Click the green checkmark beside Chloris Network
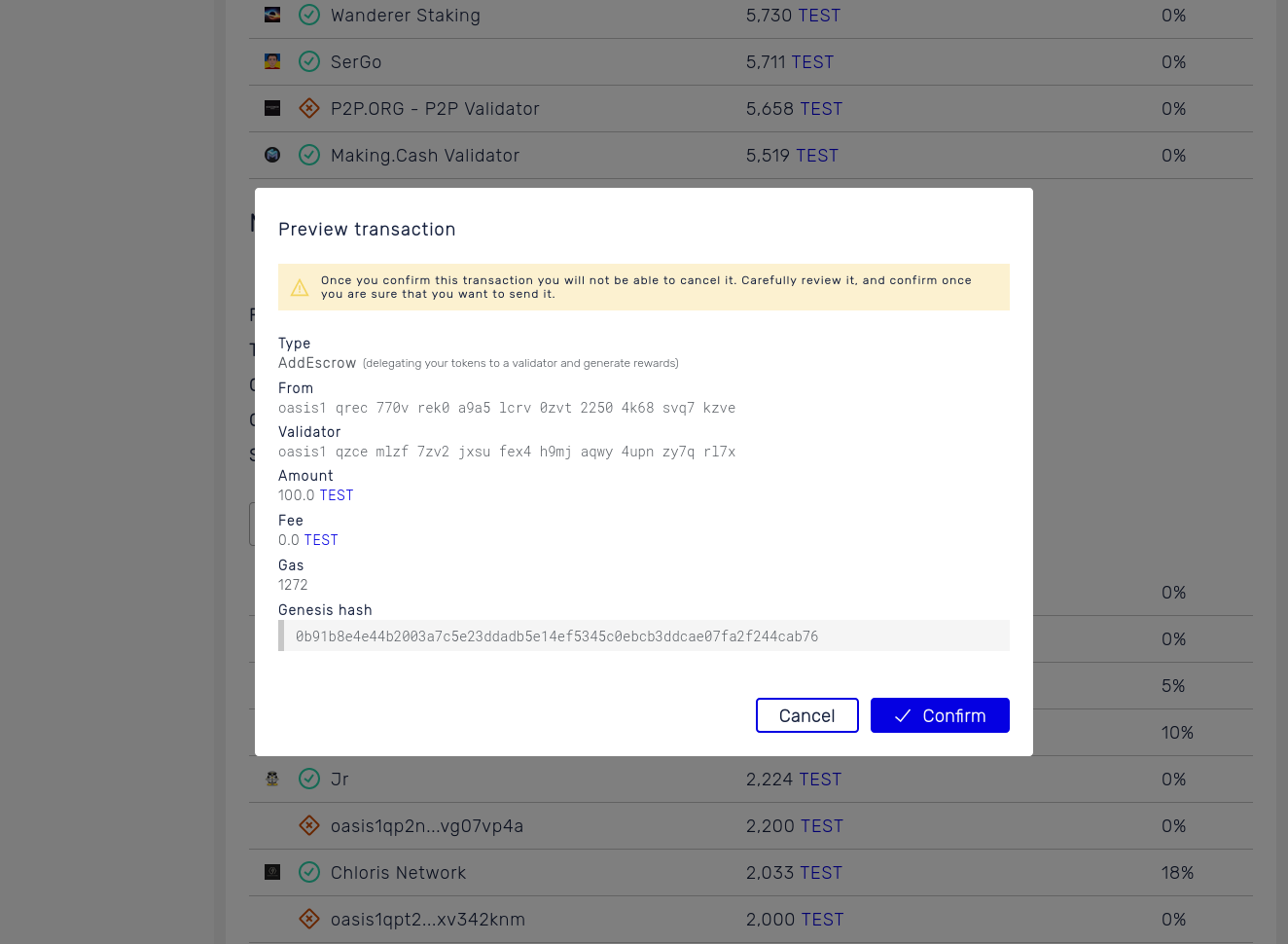The height and width of the screenshot is (944, 1288). pos(309,872)
